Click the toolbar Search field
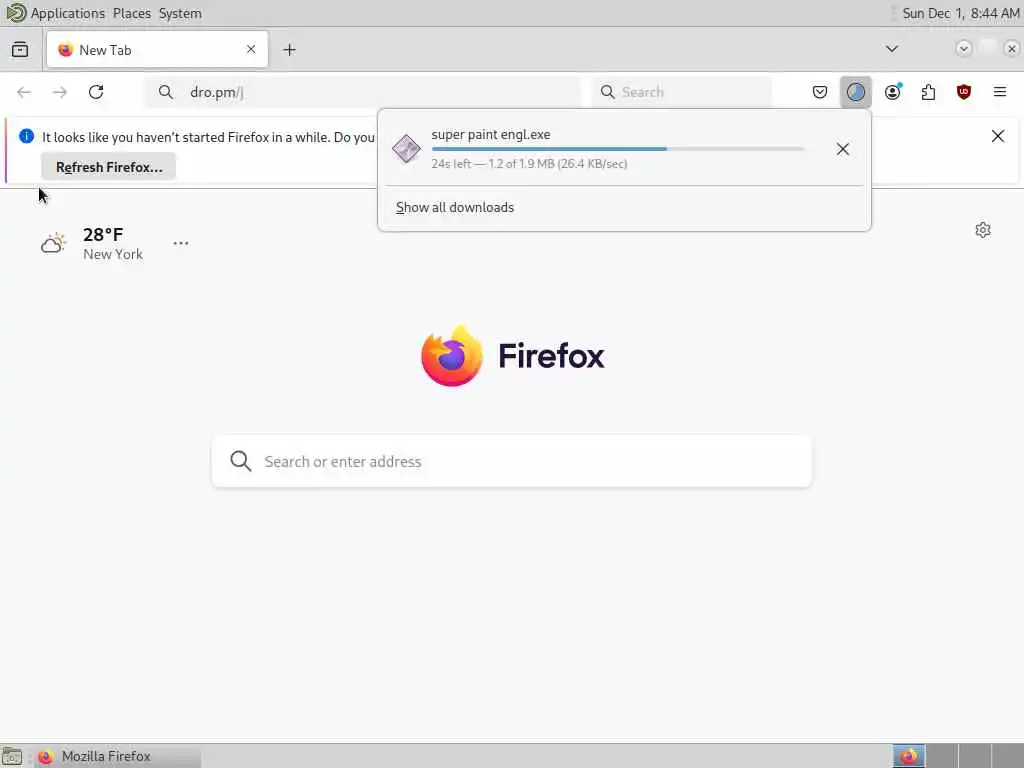 (682, 92)
